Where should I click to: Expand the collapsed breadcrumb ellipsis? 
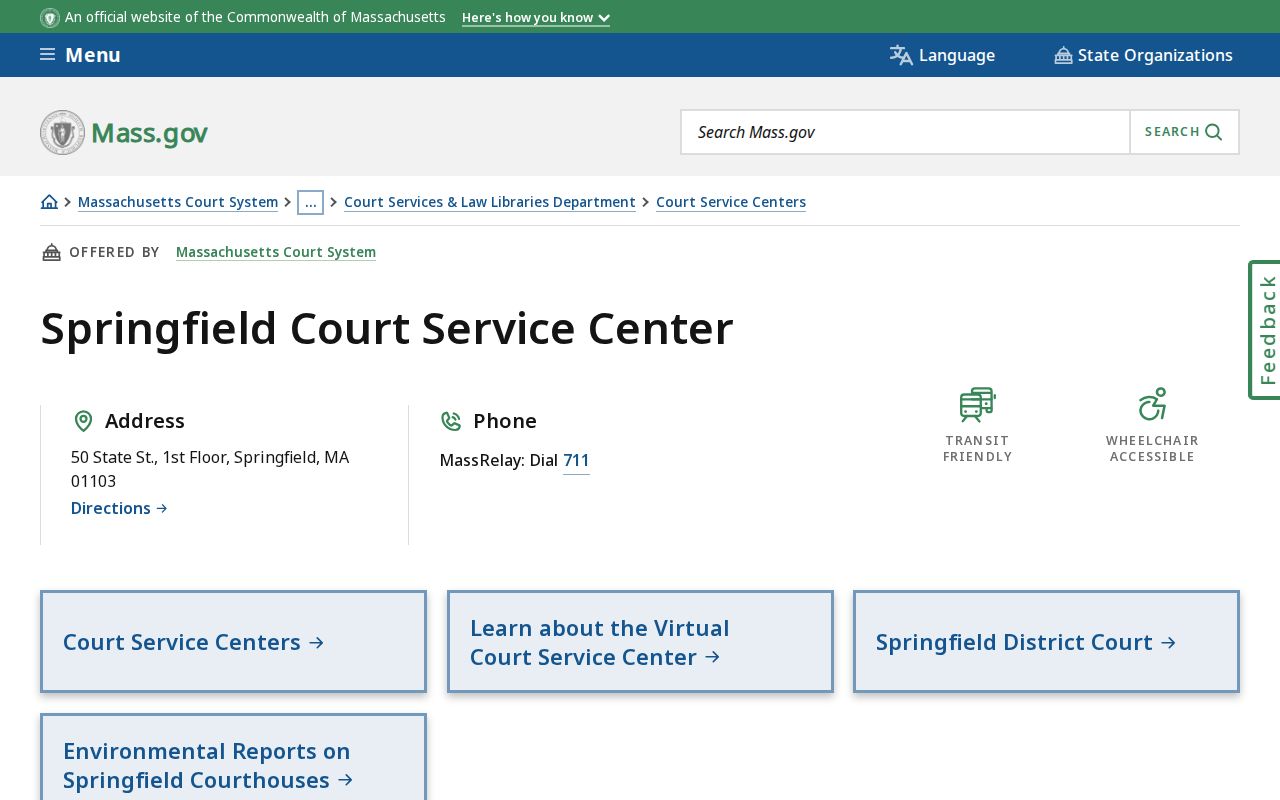310,202
